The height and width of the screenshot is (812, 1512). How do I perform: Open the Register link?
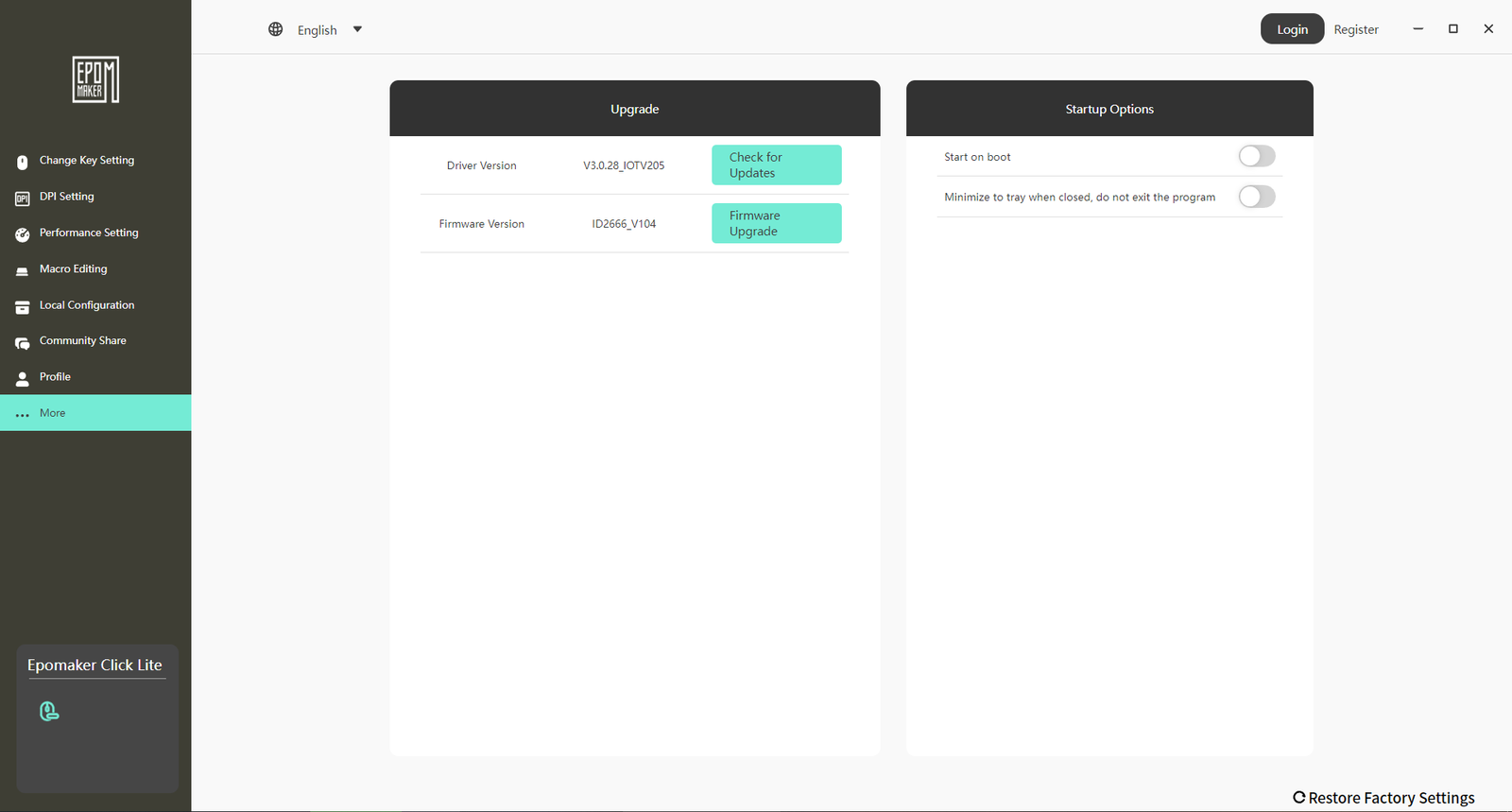(1356, 30)
